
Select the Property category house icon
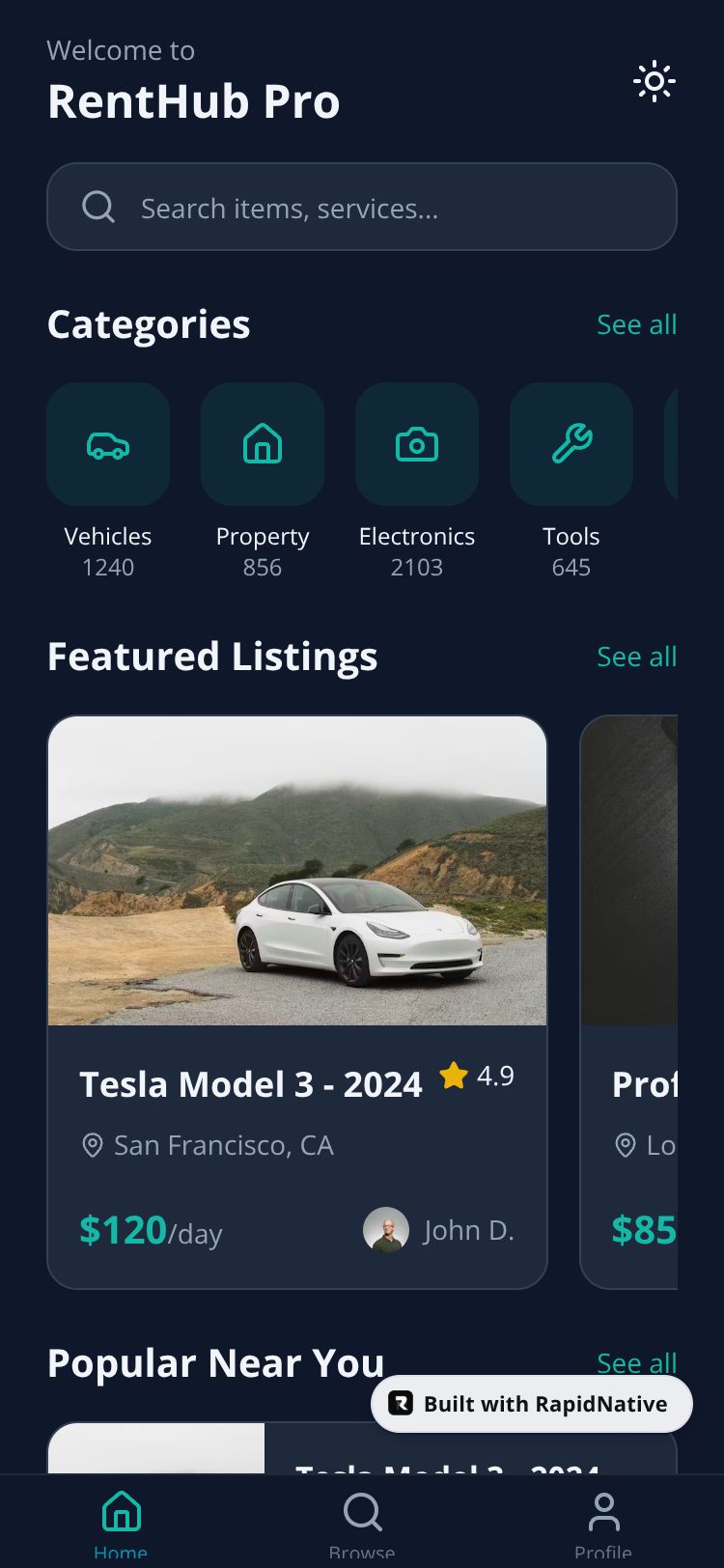pyautogui.click(x=263, y=445)
